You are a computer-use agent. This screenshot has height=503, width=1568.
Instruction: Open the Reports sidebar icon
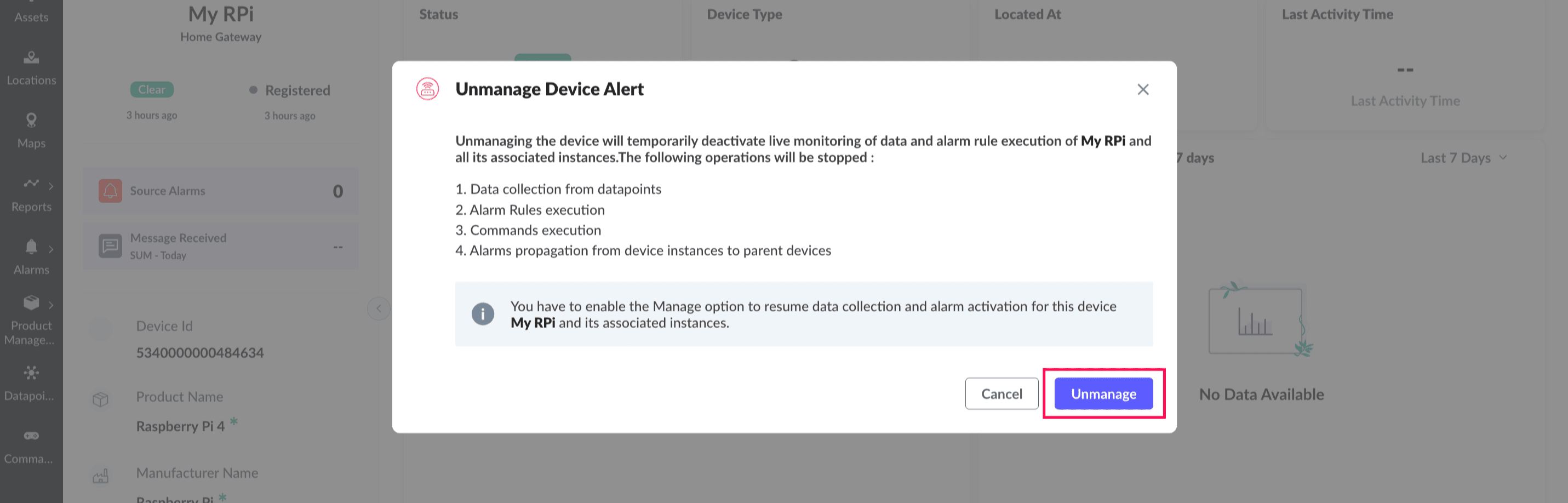click(31, 184)
